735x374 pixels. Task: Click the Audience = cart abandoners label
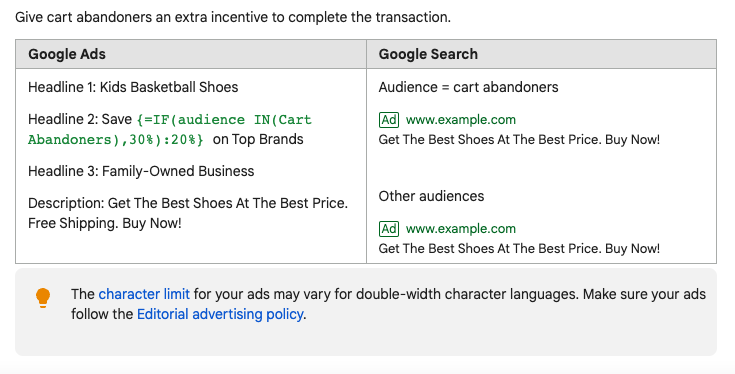(468, 87)
